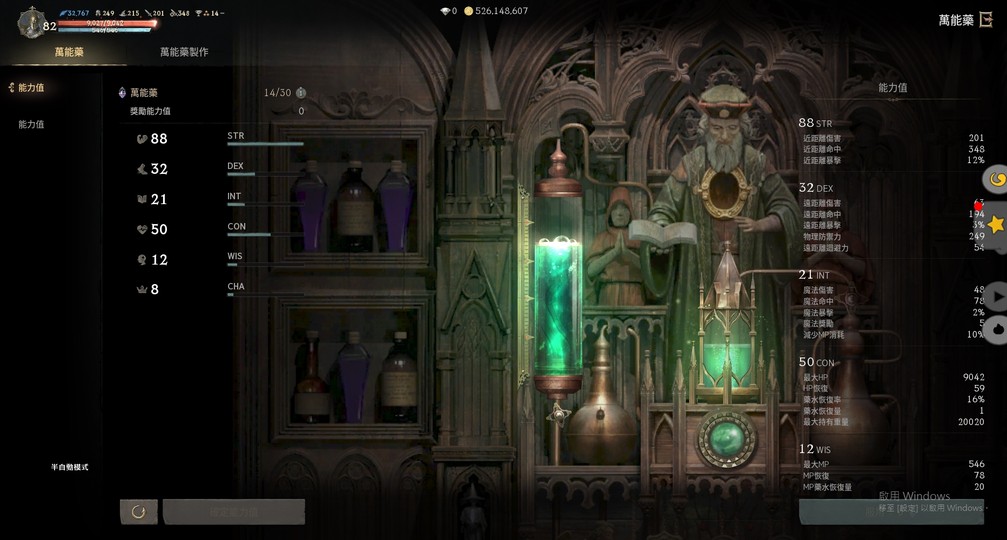Click the CON progress bar
This screenshot has width=1007, height=540.
tap(265, 234)
